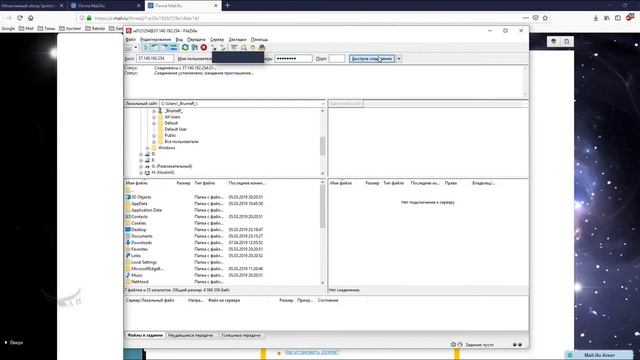Select the Music folder row
640x360 pixels.
coord(223,276)
